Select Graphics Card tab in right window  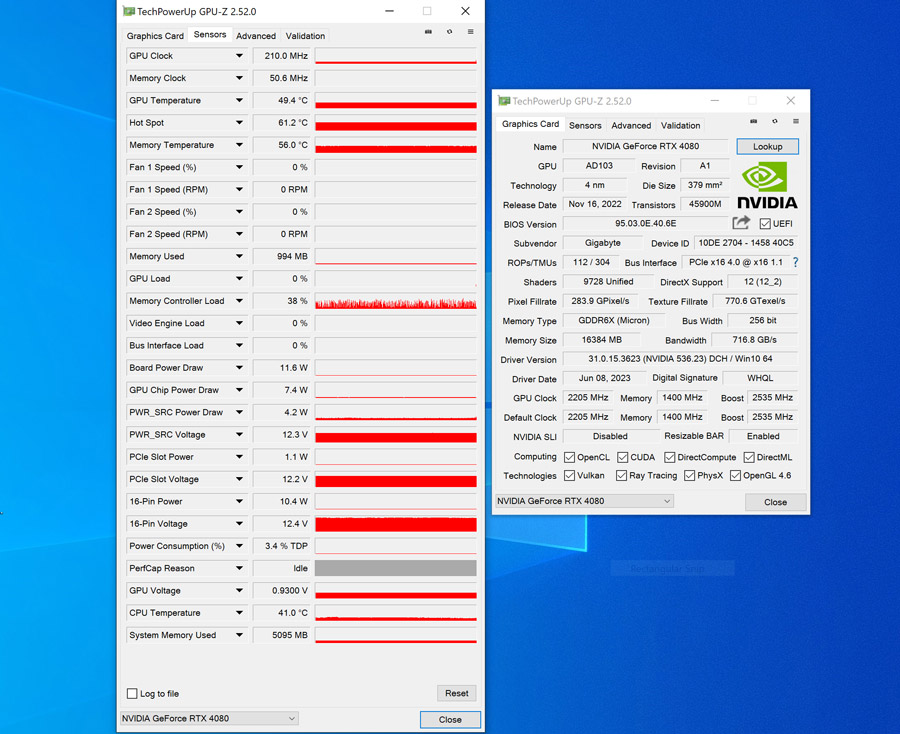pos(530,124)
